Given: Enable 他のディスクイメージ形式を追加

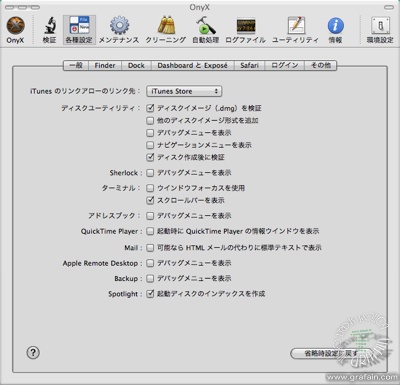Looking at the screenshot, I should coord(150,120).
